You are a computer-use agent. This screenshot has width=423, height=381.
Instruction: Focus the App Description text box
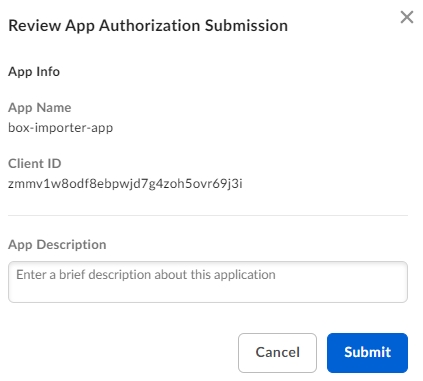tap(208, 282)
